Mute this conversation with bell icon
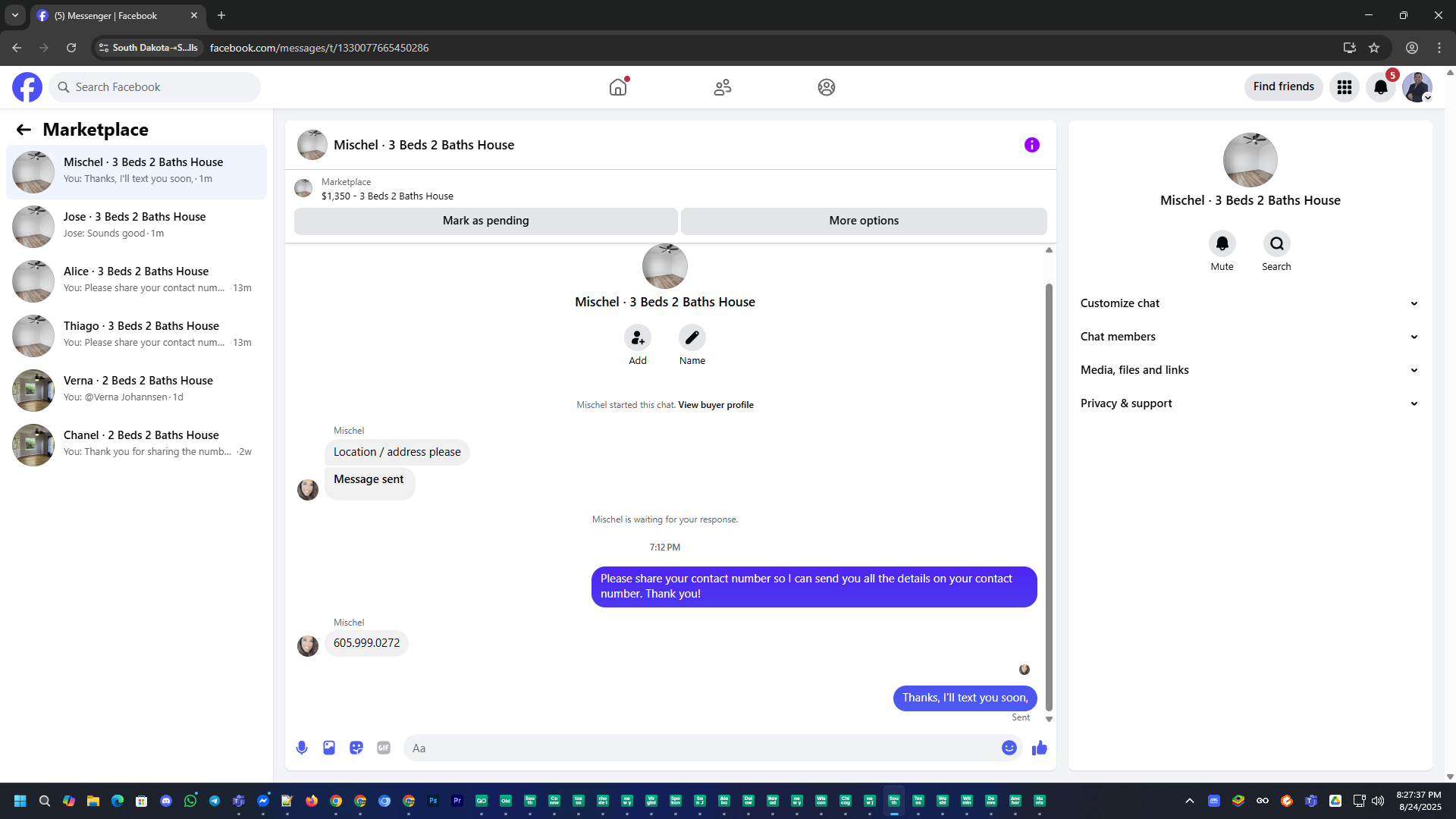This screenshot has width=1456, height=819. [1222, 243]
